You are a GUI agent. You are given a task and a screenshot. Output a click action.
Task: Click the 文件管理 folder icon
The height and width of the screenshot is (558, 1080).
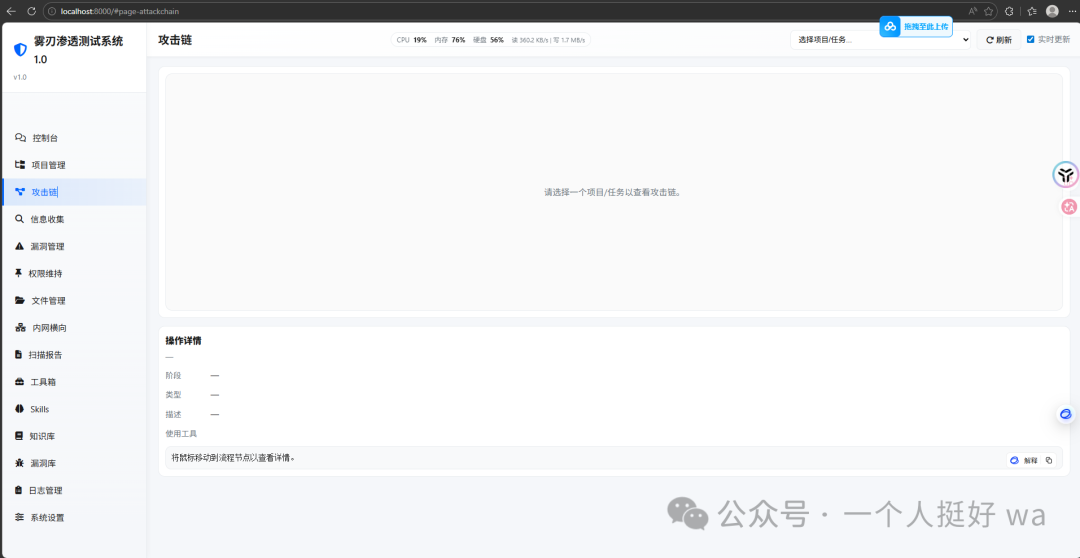click(20, 300)
